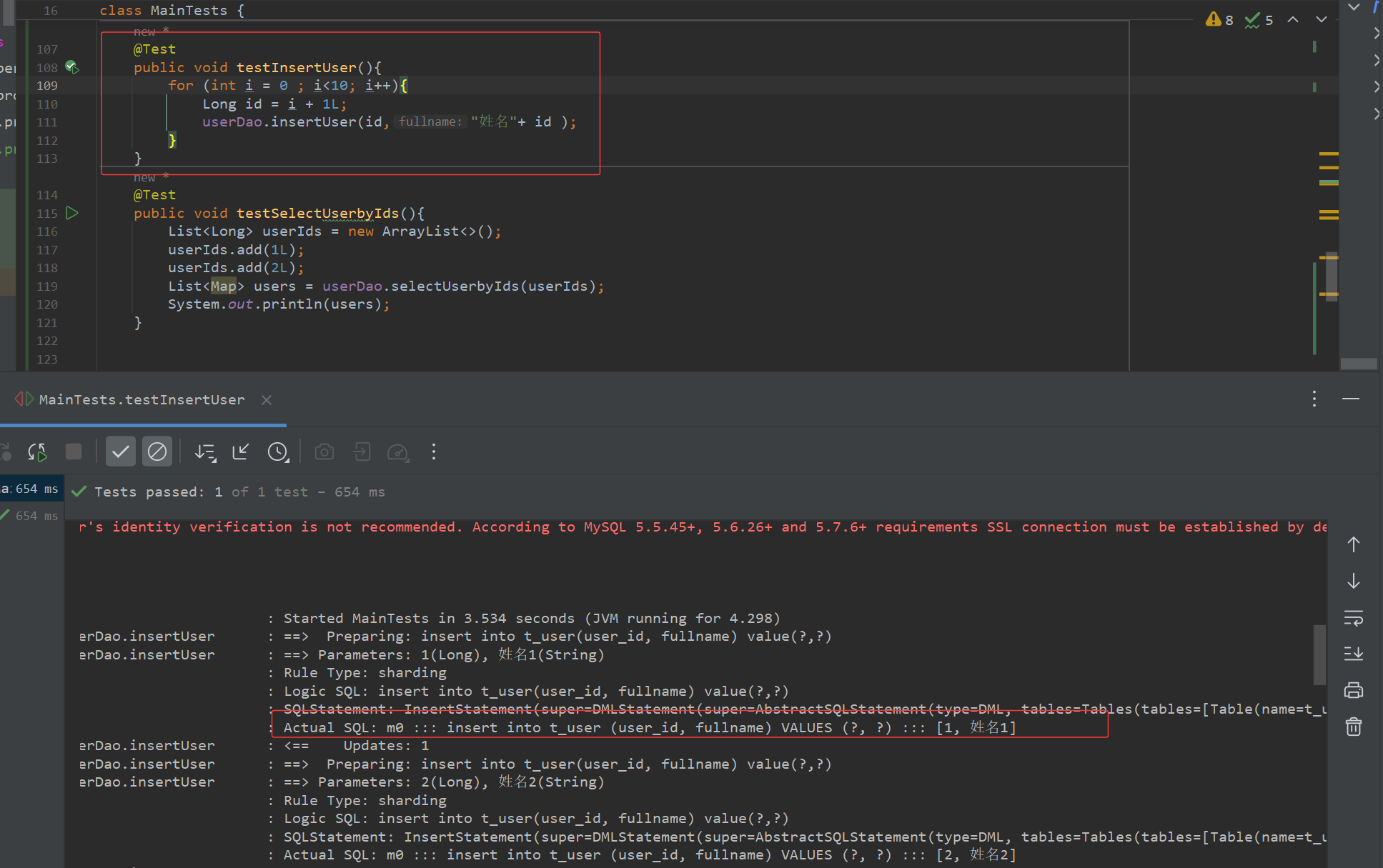Toggle soft-wrap in console output
This screenshot has width=1383, height=868.
(x=1354, y=618)
